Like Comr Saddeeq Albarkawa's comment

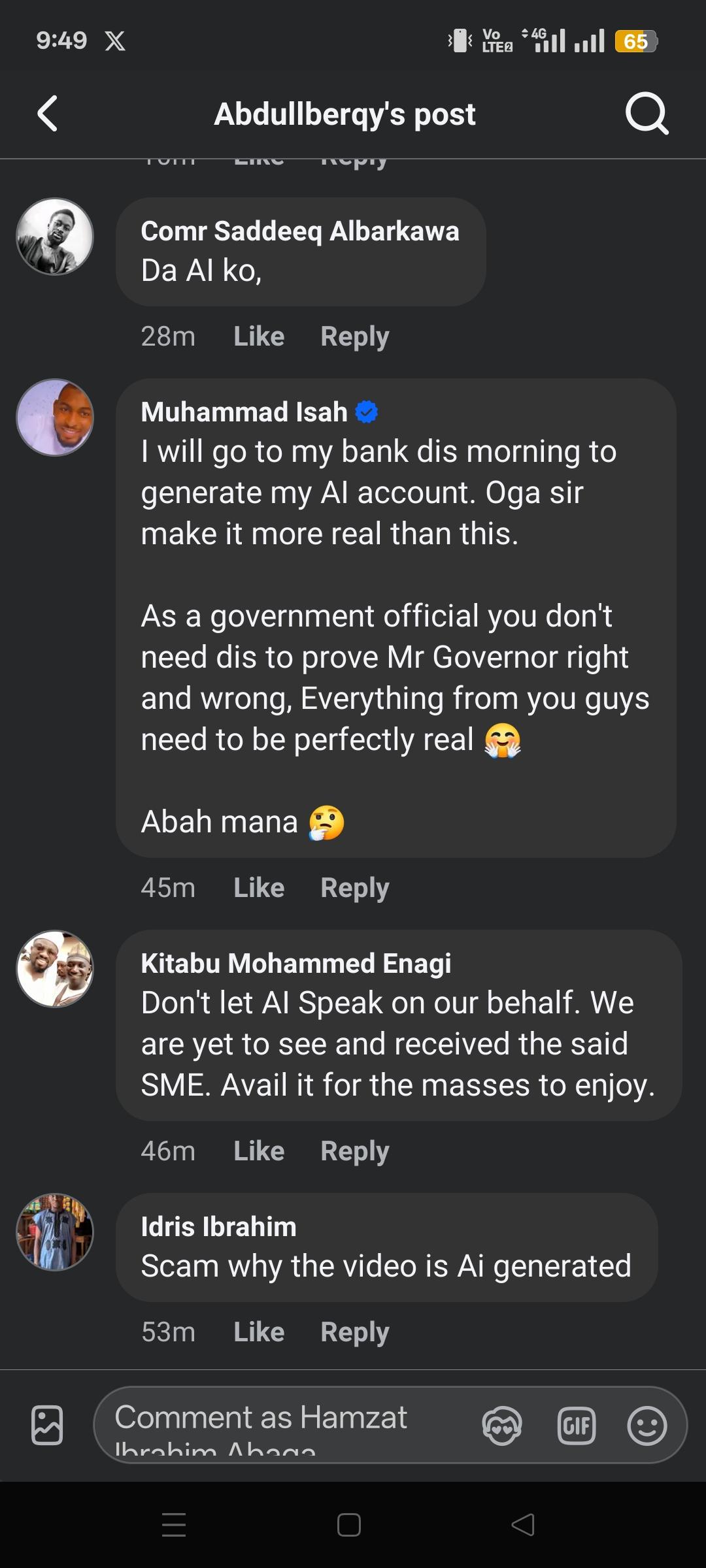point(259,336)
